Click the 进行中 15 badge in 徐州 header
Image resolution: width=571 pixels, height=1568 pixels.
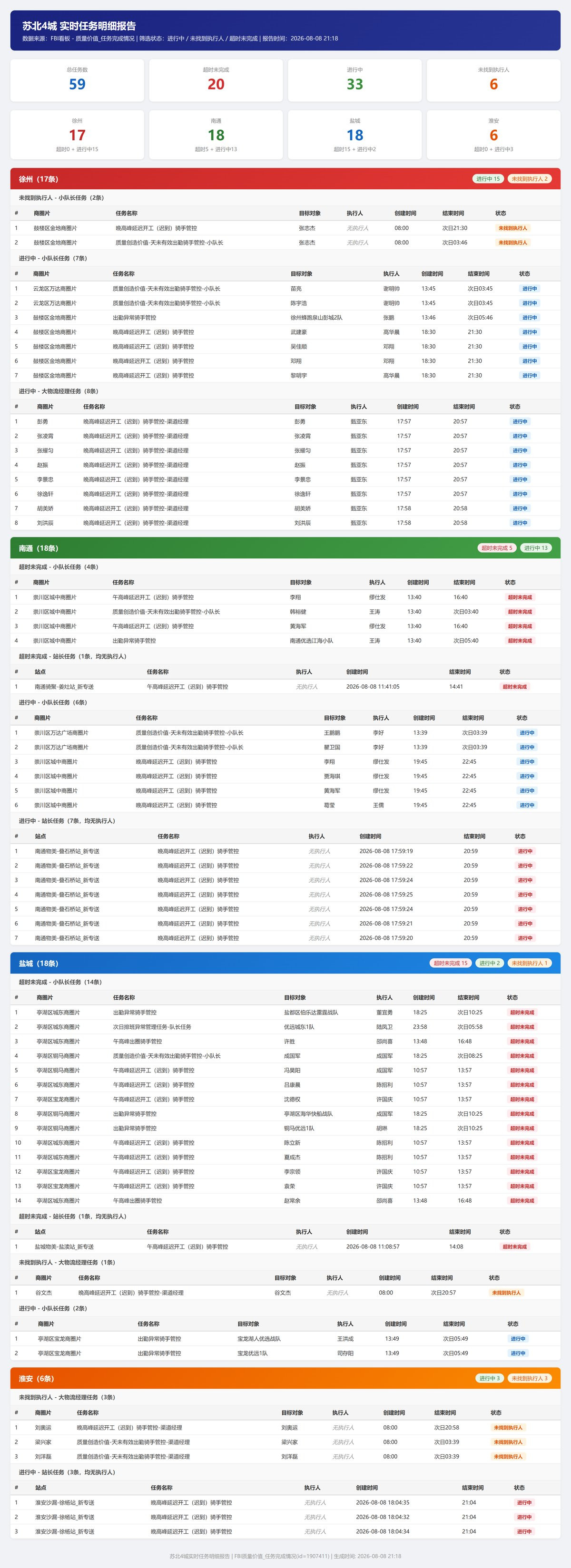point(488,179)
